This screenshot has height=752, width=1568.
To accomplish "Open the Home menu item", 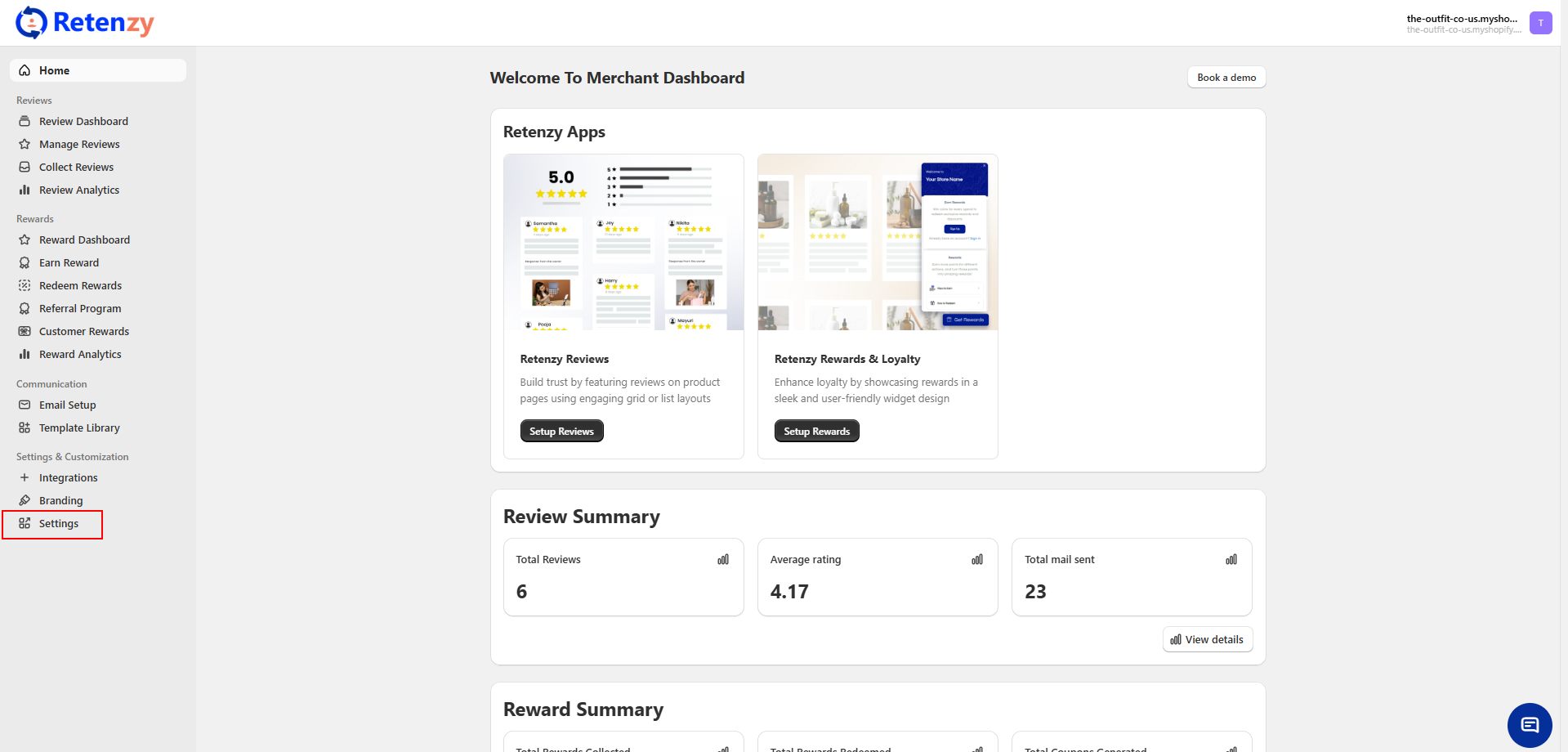I will coord(98,70).
